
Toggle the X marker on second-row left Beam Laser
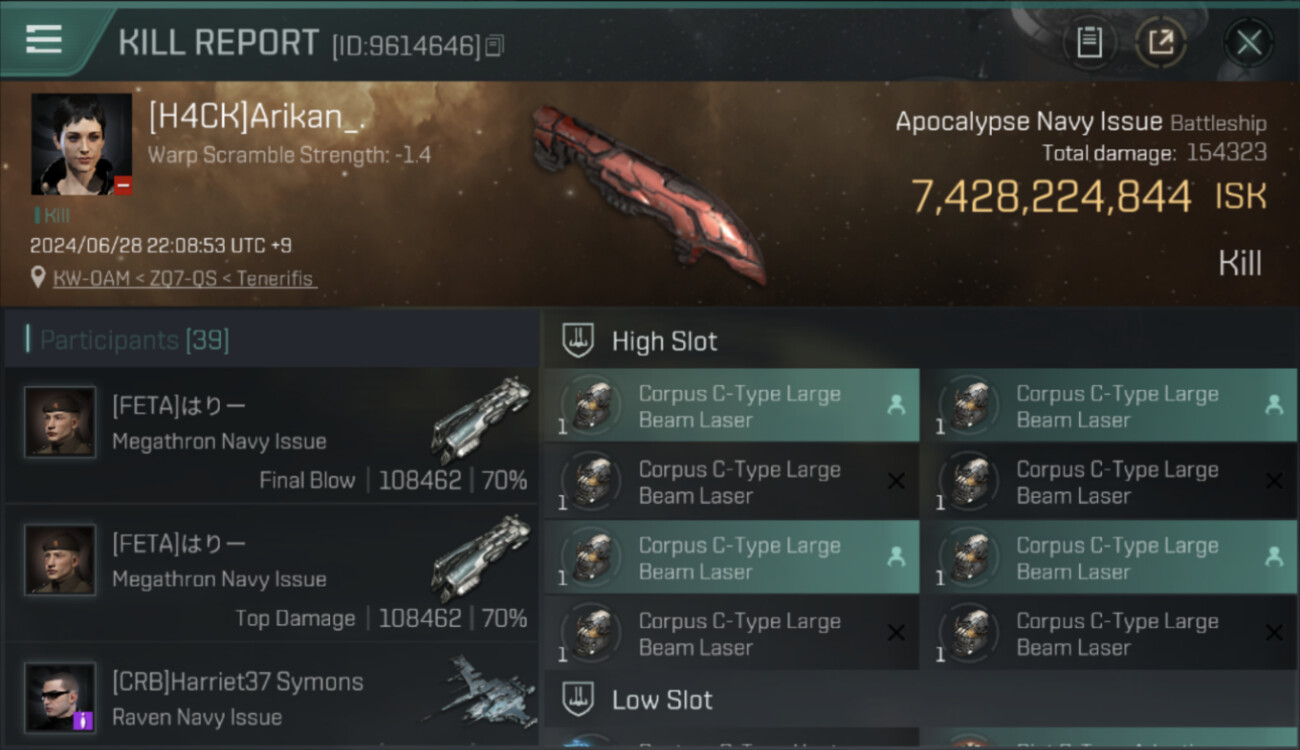tap(896, 481)
